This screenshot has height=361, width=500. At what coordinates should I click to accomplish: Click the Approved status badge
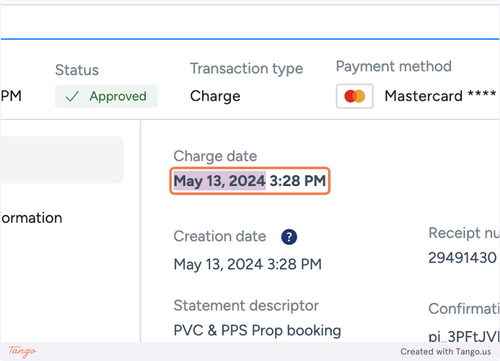[106, 96]
